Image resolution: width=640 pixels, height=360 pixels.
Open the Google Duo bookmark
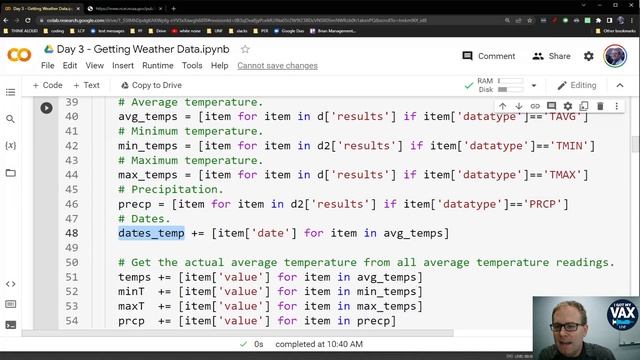[289, 31]
